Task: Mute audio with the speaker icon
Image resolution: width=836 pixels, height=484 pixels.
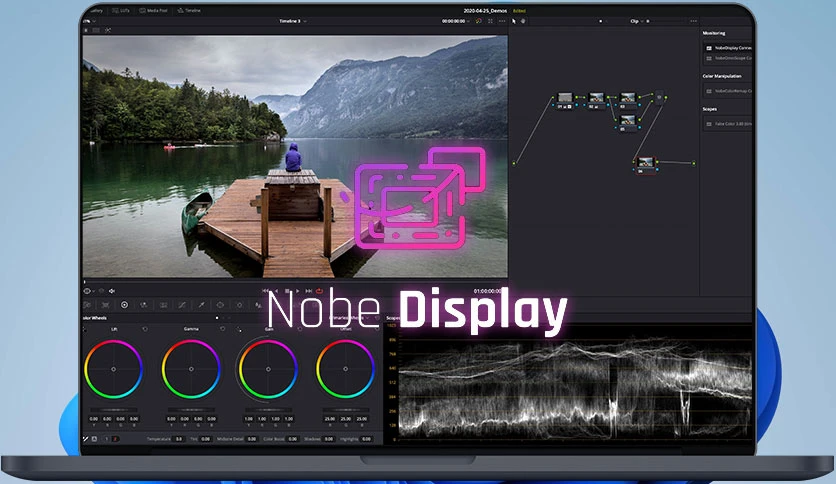Action: click(111, 291)
